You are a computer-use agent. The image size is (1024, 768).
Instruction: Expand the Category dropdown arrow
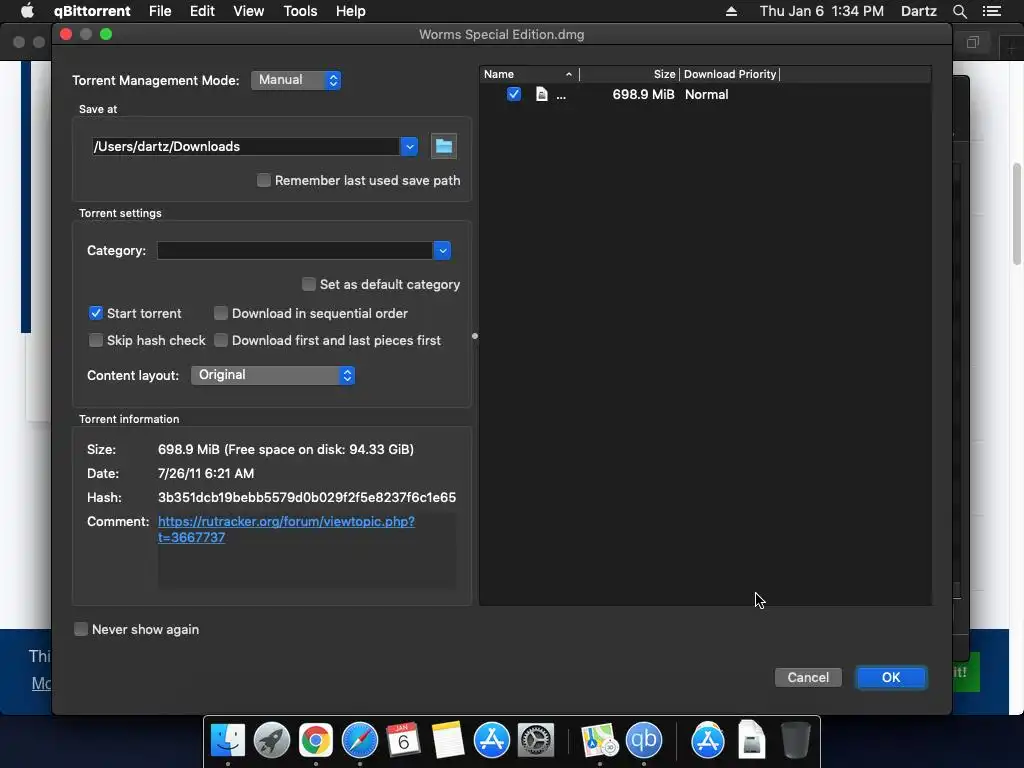pos(442,250)
